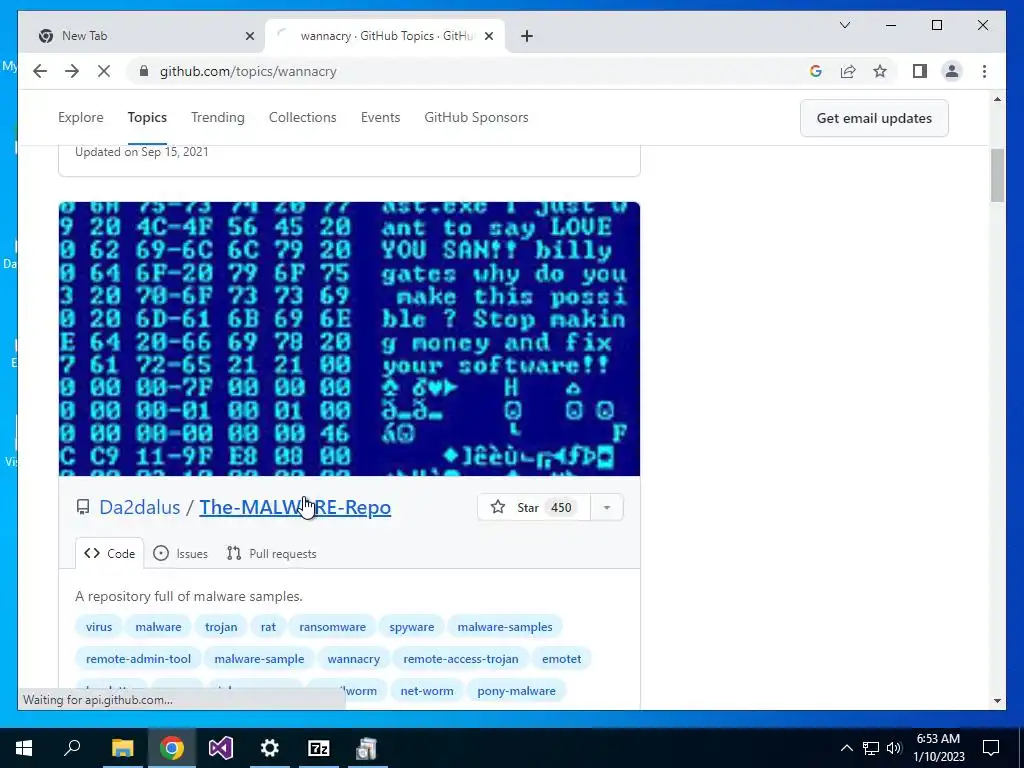This screenshot has height=768, width=1024.
Task: Open Chrome profile avatar menu
Action: click(952, 71)
